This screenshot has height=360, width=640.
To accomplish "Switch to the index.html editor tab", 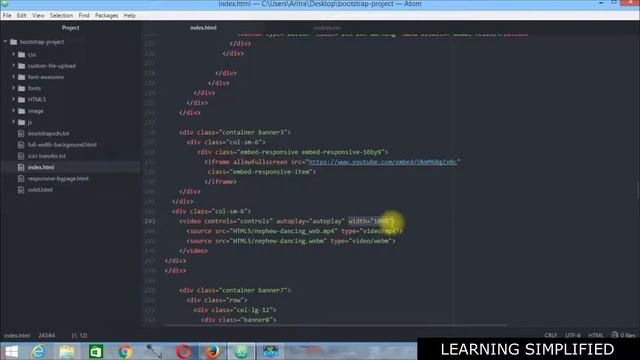I will click(x=203, y=28).
